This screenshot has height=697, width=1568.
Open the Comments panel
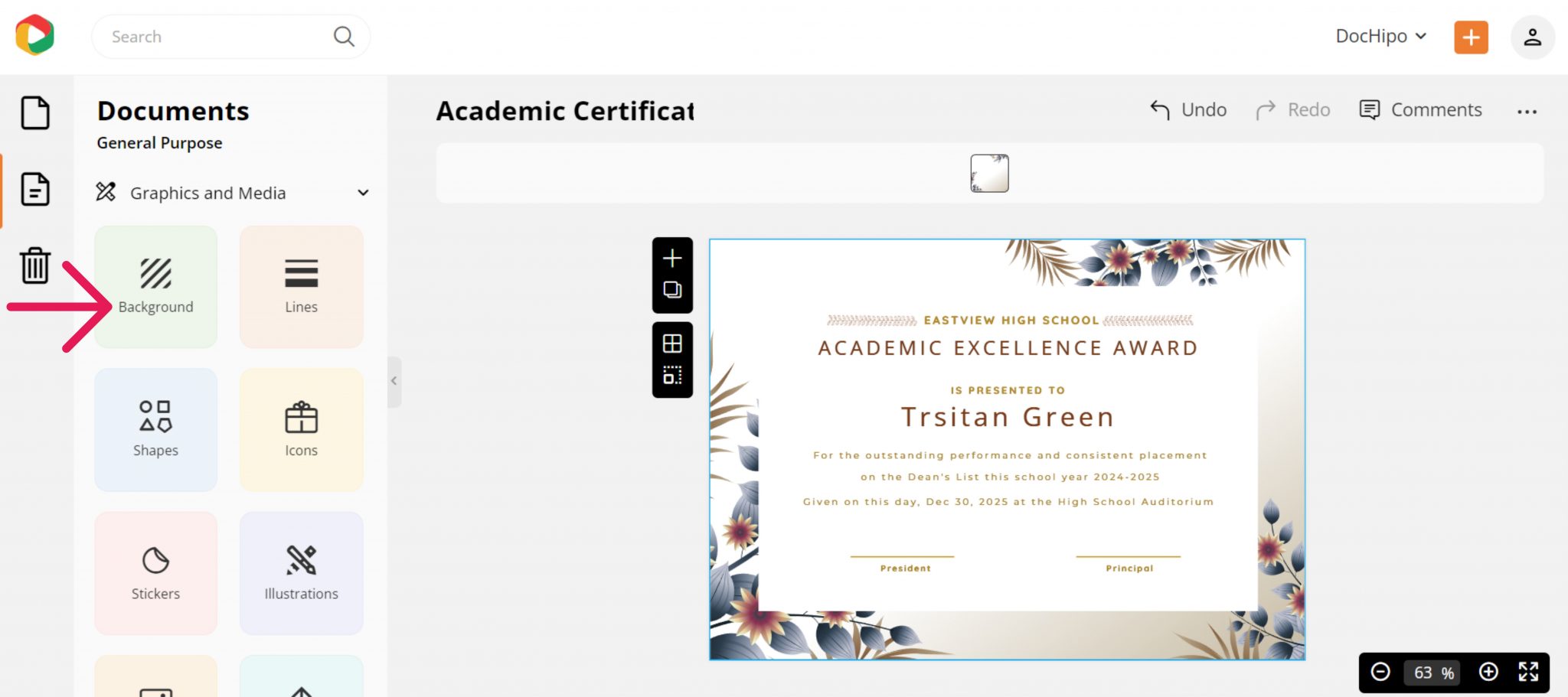1421,109
